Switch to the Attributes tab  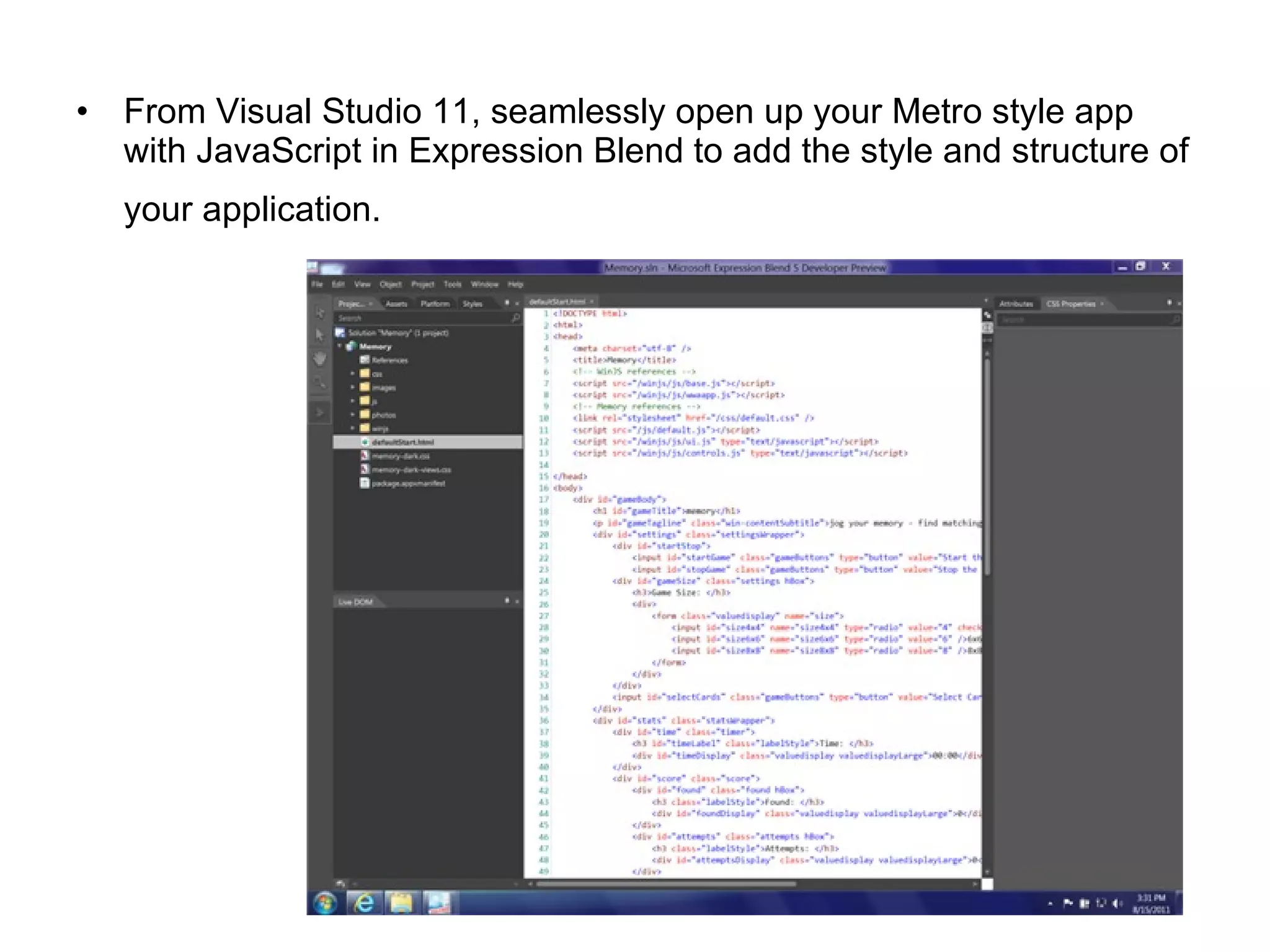[x=1016, y=304]
